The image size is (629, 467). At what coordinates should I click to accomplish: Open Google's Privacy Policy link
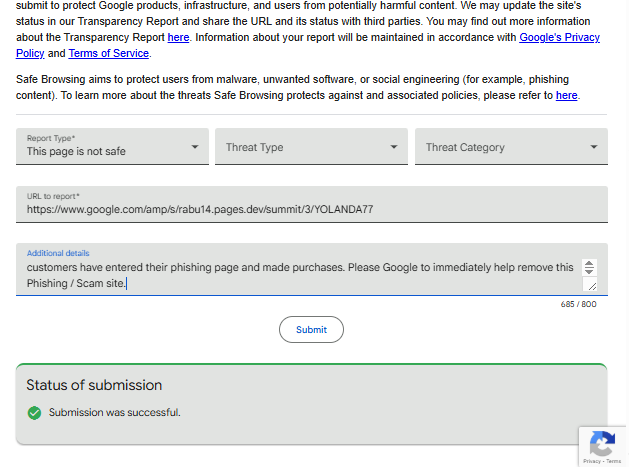tap(559, 37)
